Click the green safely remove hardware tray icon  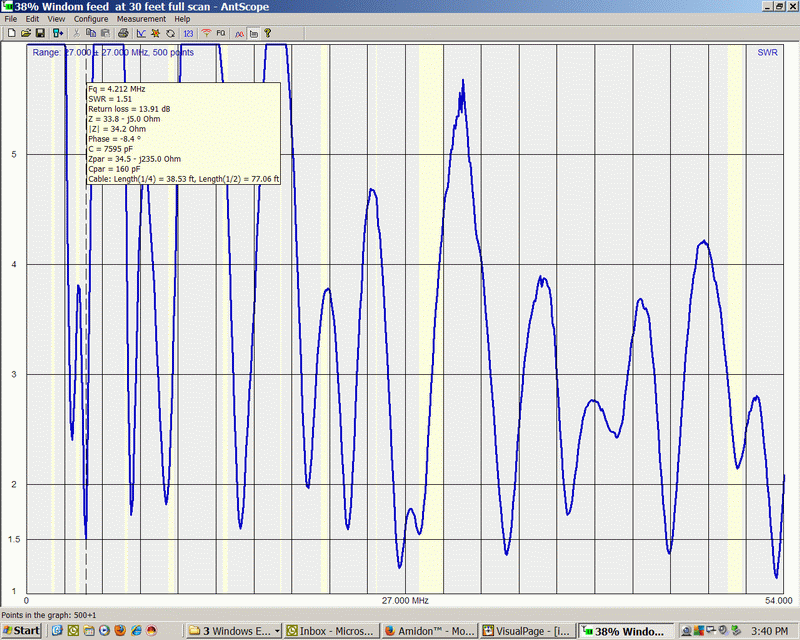pos(736,631)
